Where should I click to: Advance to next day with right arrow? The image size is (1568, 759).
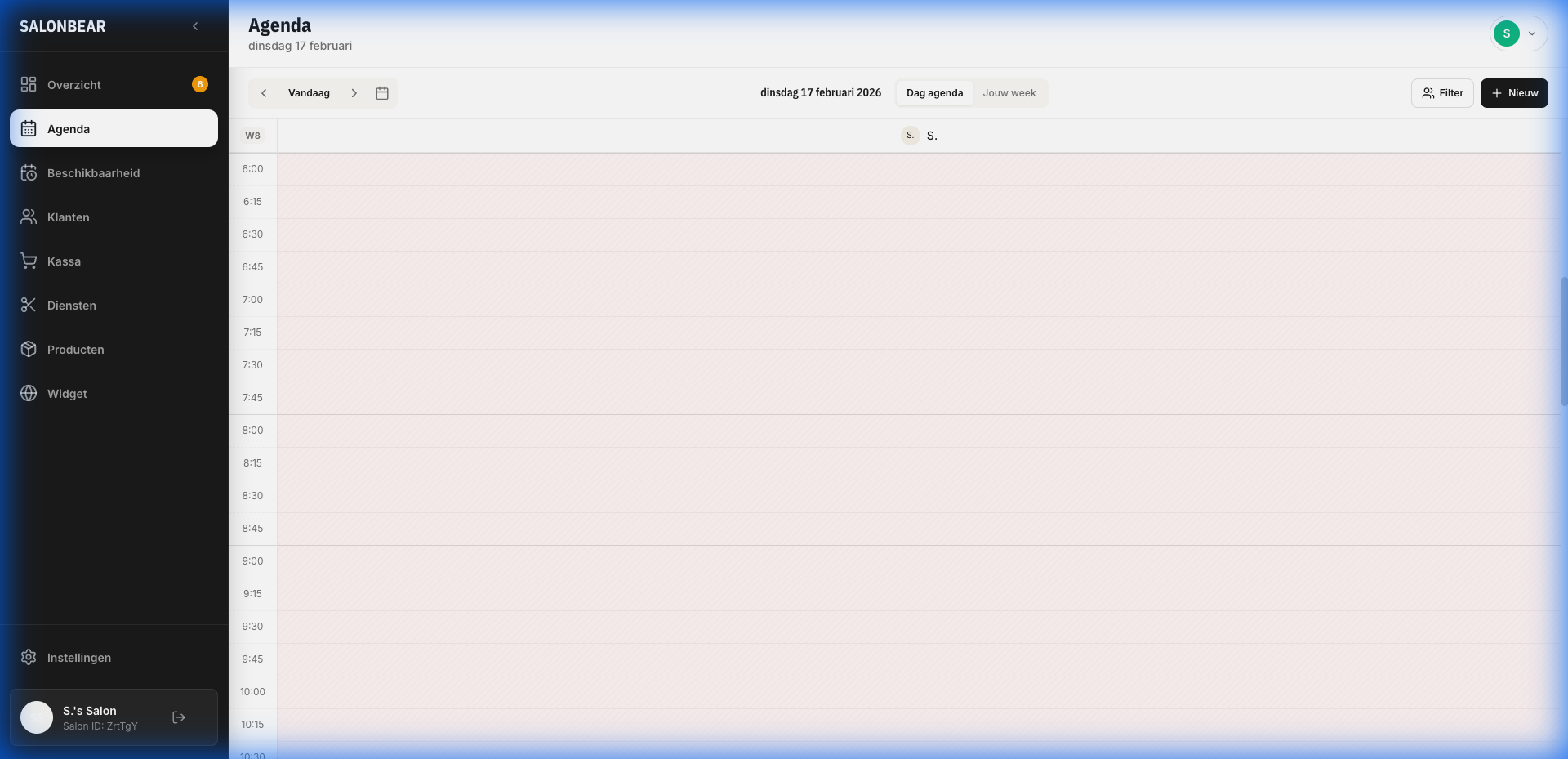[x=355, y=93]
